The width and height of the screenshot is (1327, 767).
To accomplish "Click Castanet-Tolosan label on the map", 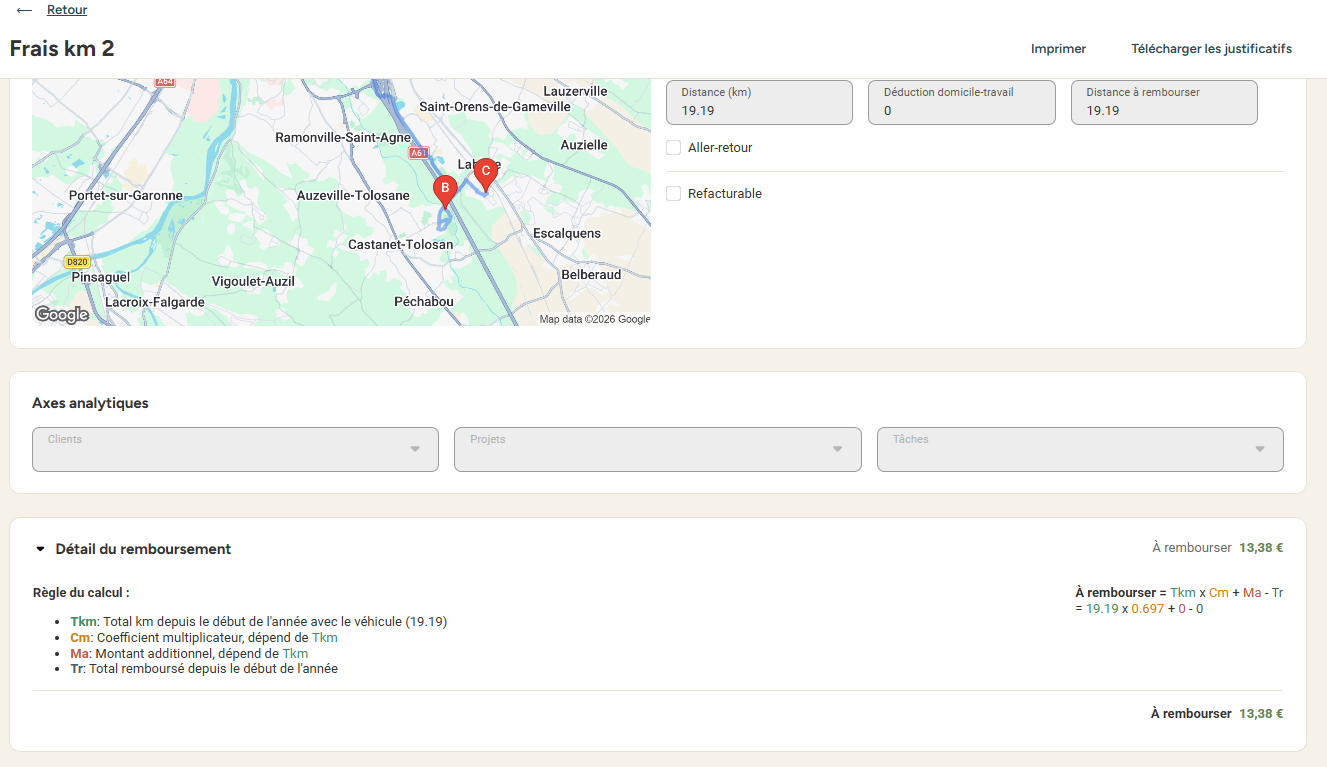I will tap(400, 245).
